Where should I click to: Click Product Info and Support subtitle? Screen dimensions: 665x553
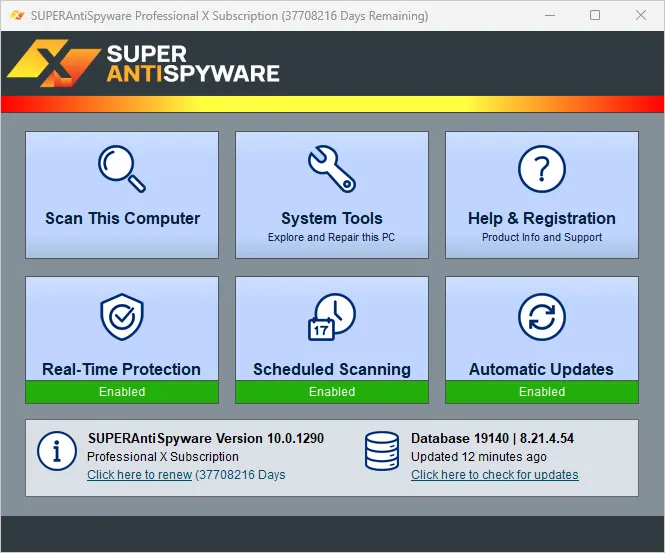542,237
